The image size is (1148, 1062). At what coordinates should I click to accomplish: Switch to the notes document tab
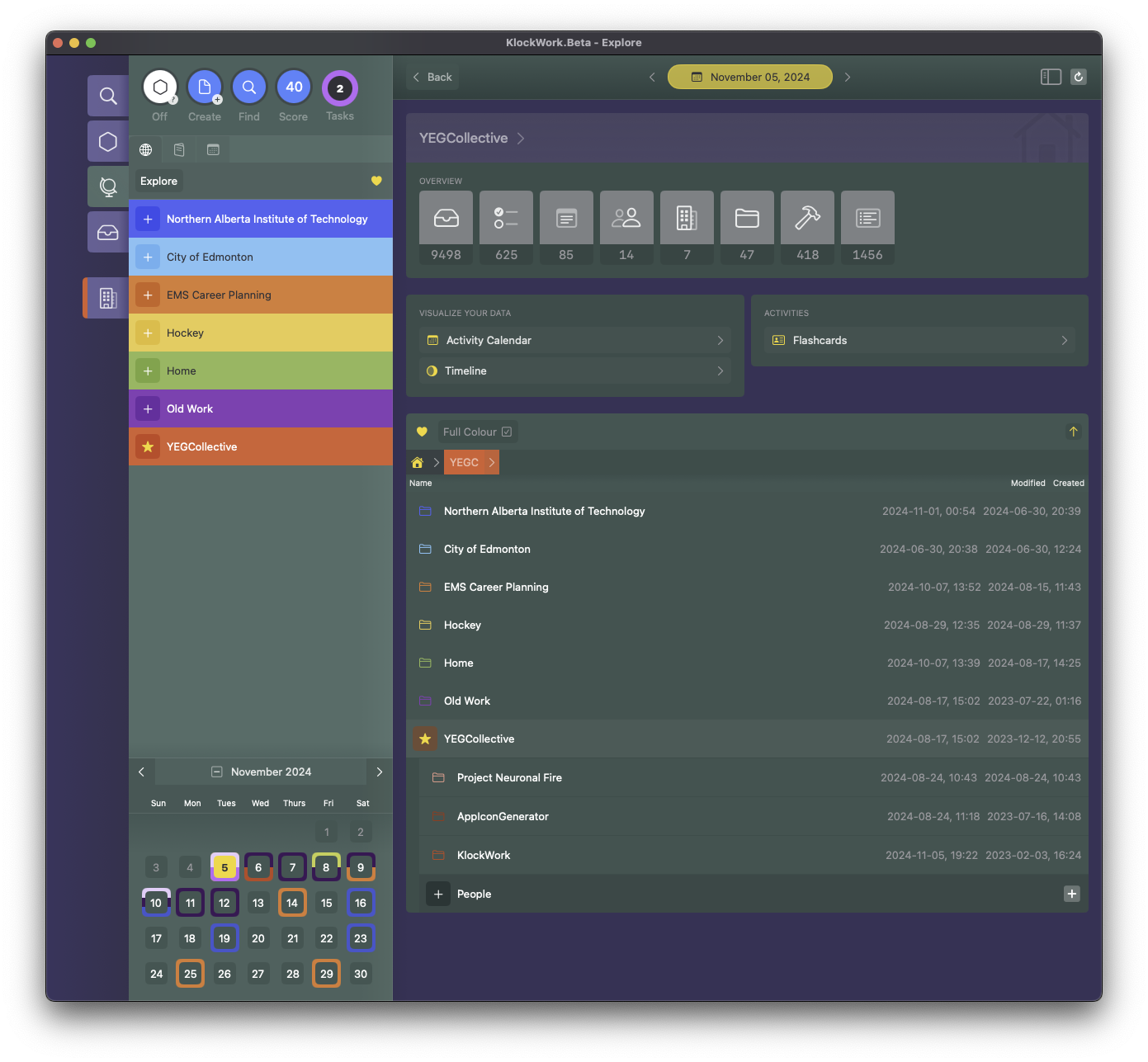(x=179, y=149)
